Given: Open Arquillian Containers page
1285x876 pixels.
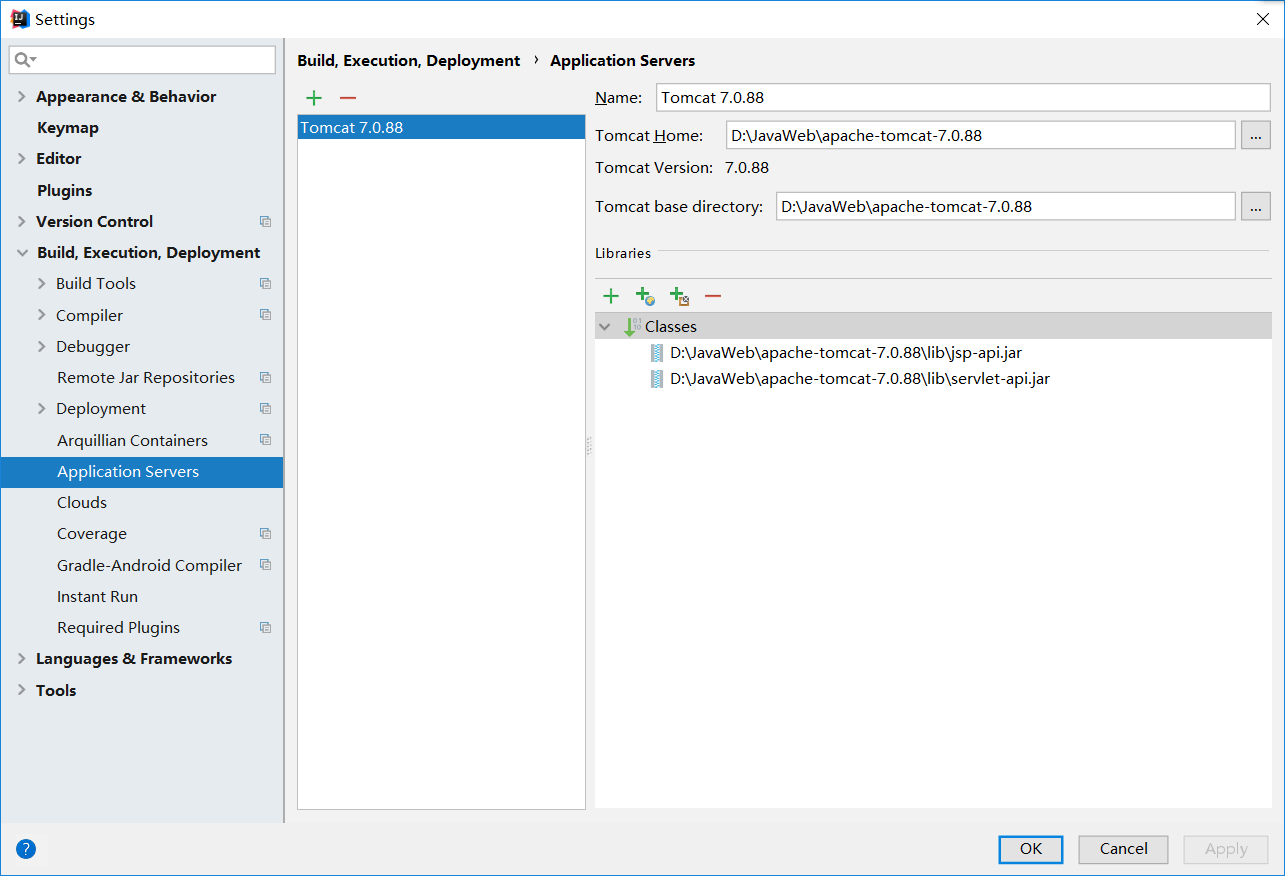Looking at the screenshot, I should [132, 441].
